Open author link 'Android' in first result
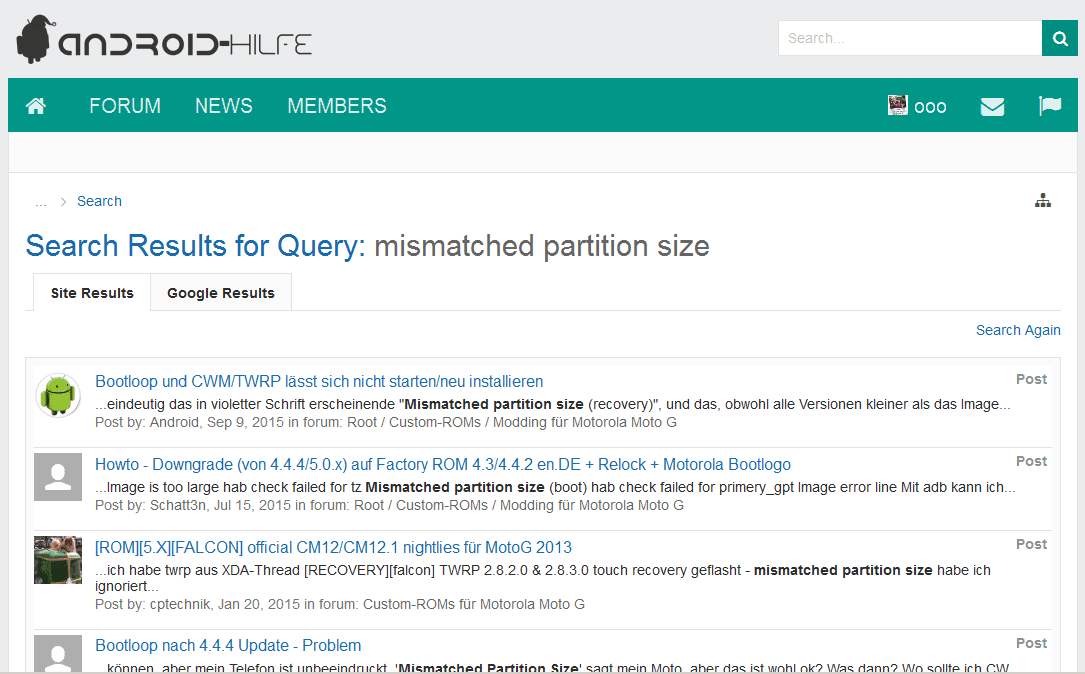Image resolution: width=1085 pixels, height=674 pixels. click(174, 422)
